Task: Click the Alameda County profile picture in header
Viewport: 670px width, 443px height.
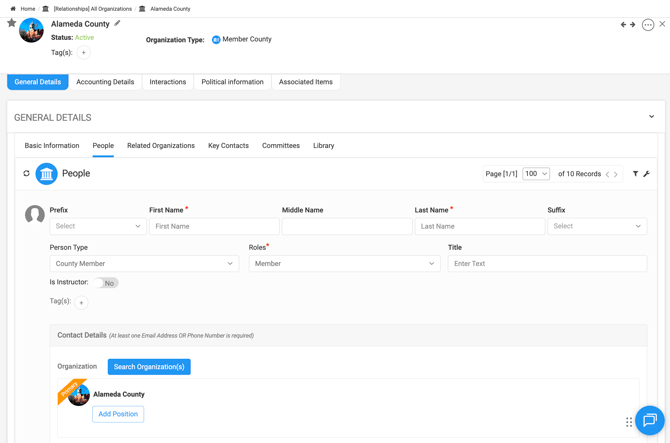Action: pos(31,30)
